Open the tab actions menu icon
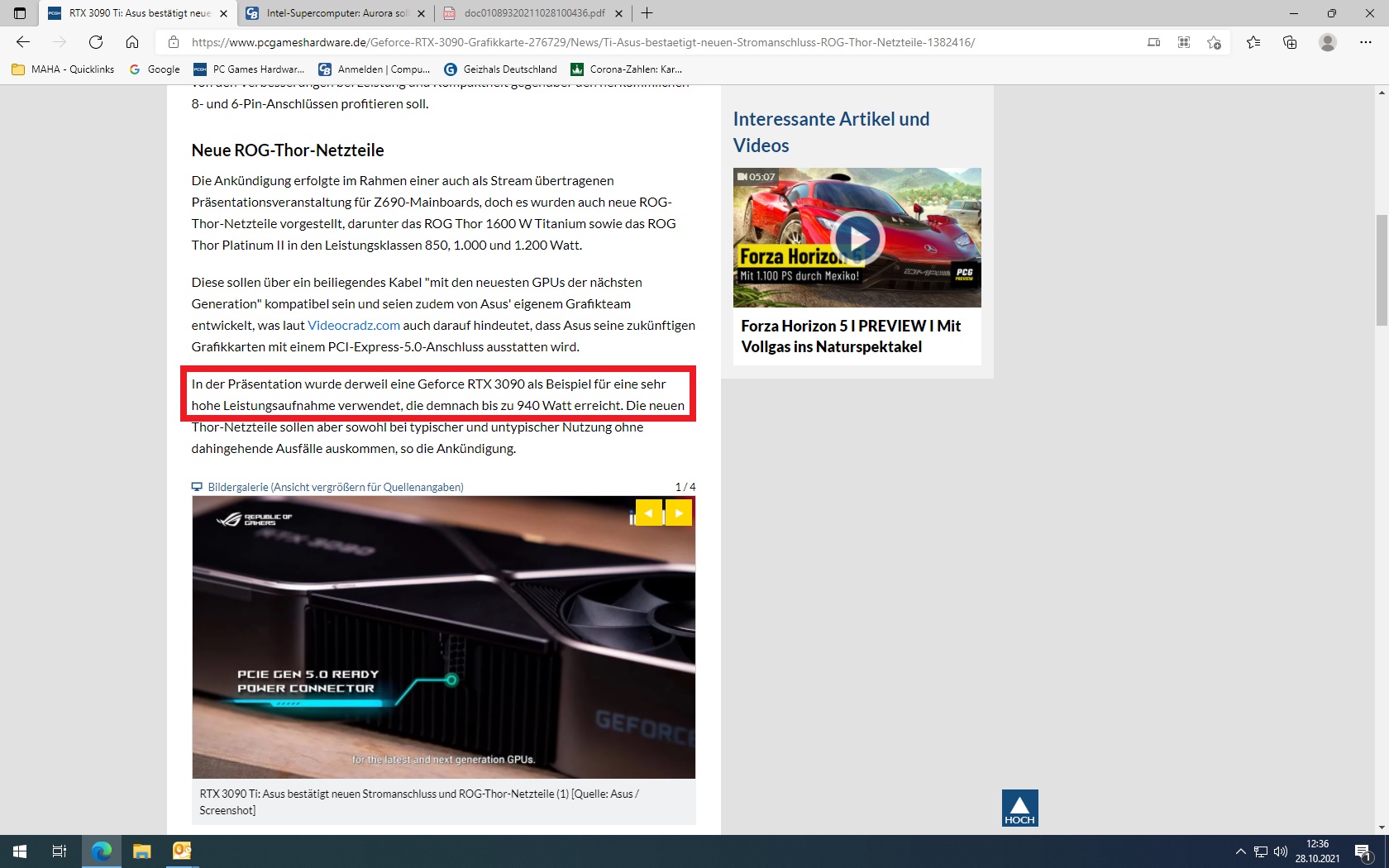Viewport: 1389px width, 868px height. [x=20, y=13]
